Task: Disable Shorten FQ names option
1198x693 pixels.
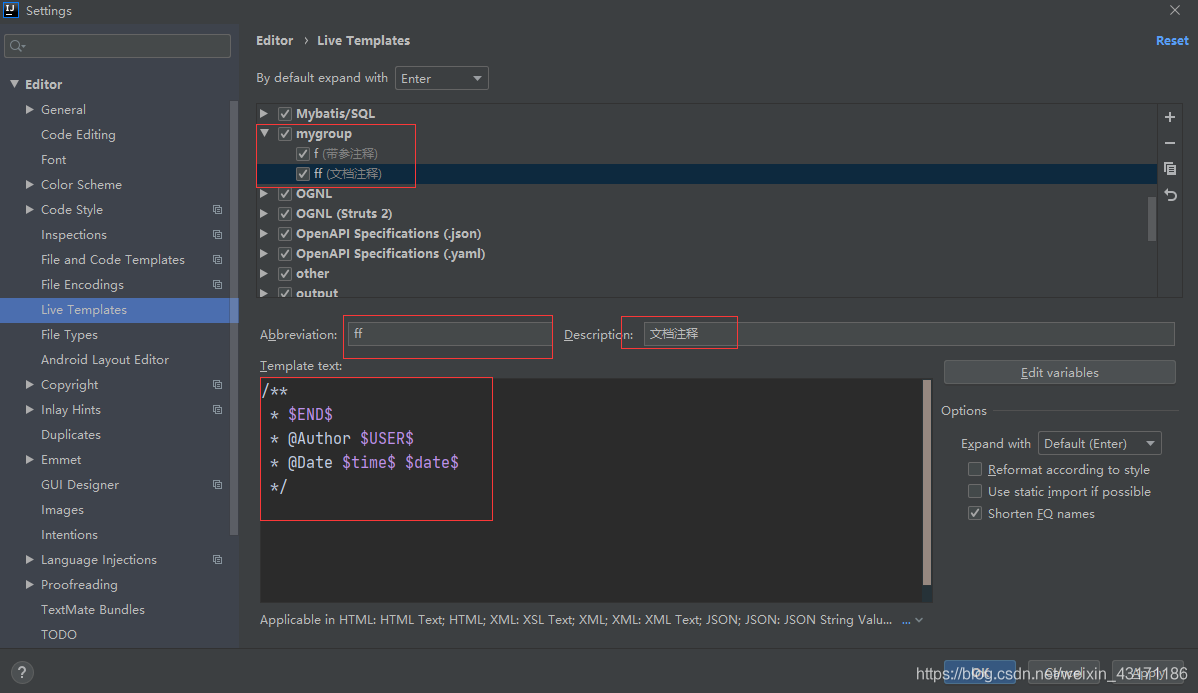Action: click(975, 513)
